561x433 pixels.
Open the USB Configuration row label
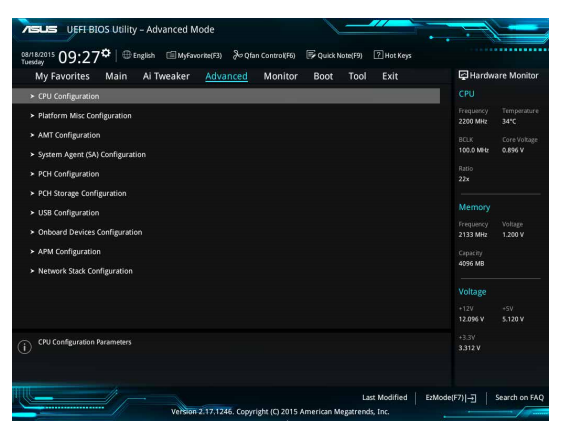coord(69,213)
